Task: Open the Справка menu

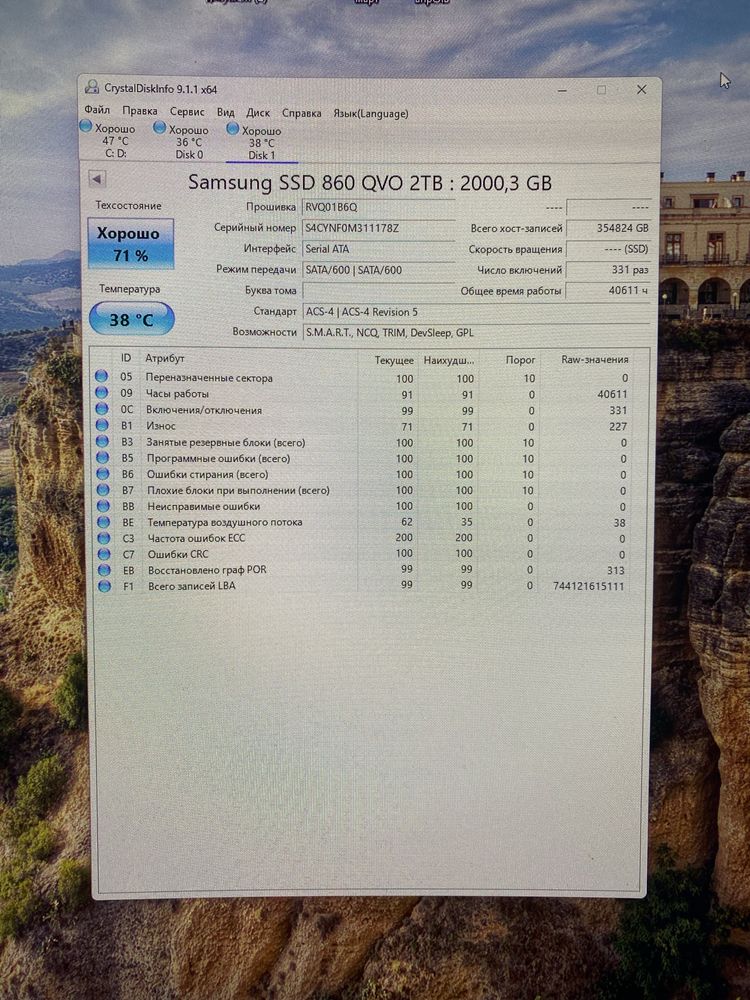Action: (301, 114)
